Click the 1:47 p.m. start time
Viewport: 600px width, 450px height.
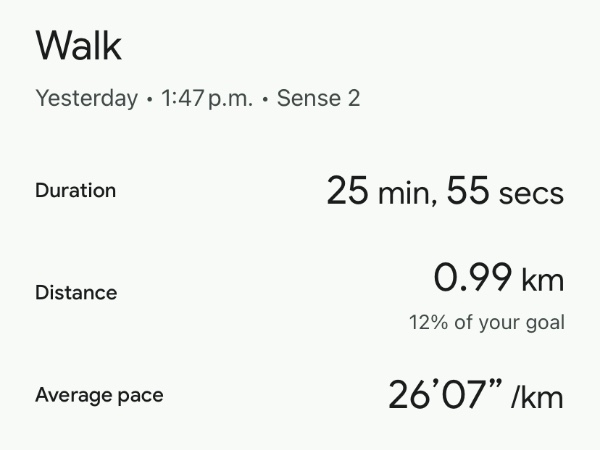click(205, 99)
